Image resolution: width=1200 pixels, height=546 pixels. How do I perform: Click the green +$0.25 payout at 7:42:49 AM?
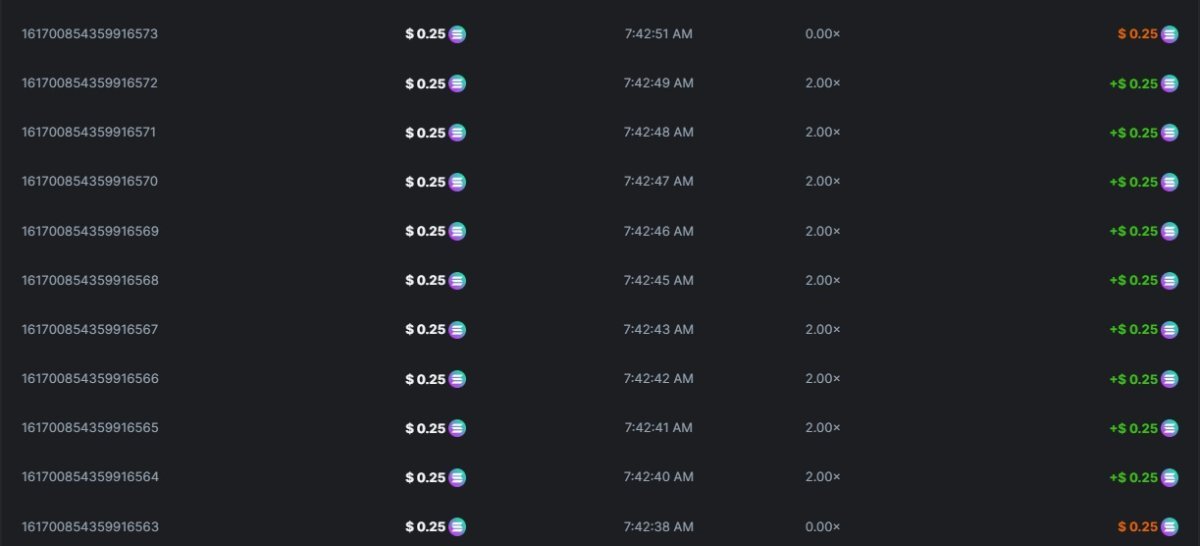(x=1133, y=84)
